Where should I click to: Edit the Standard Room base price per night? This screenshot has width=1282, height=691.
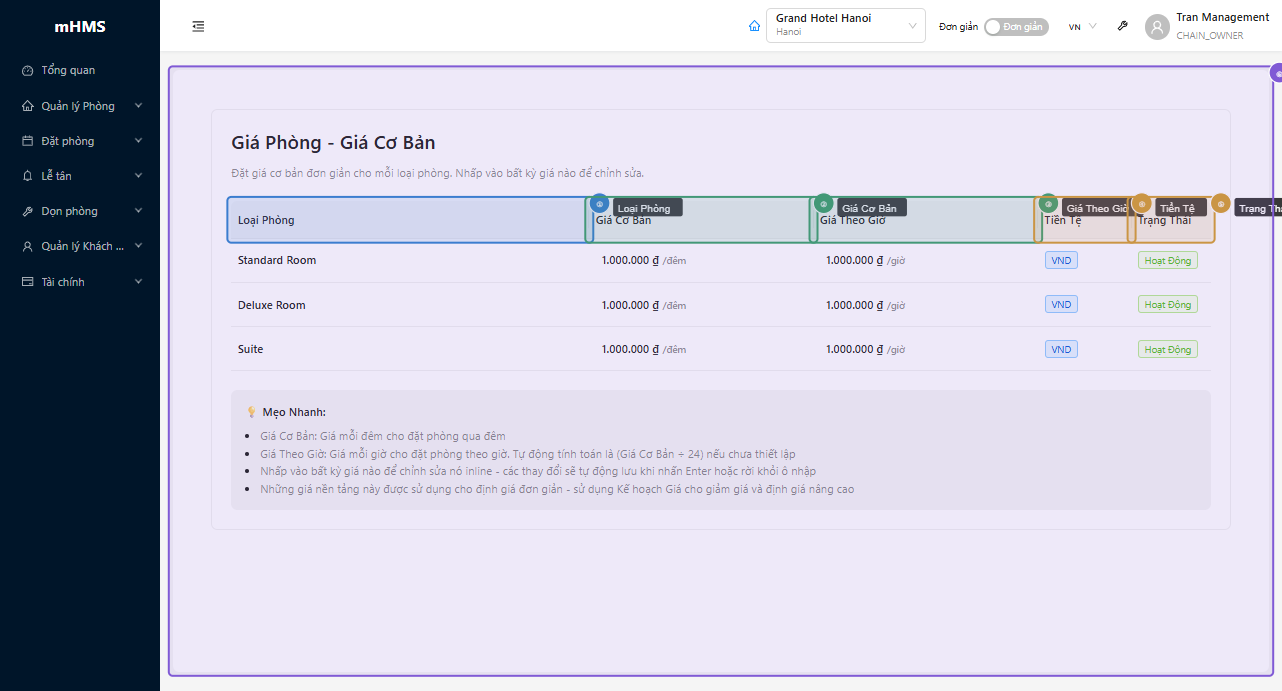pos(629,261)
